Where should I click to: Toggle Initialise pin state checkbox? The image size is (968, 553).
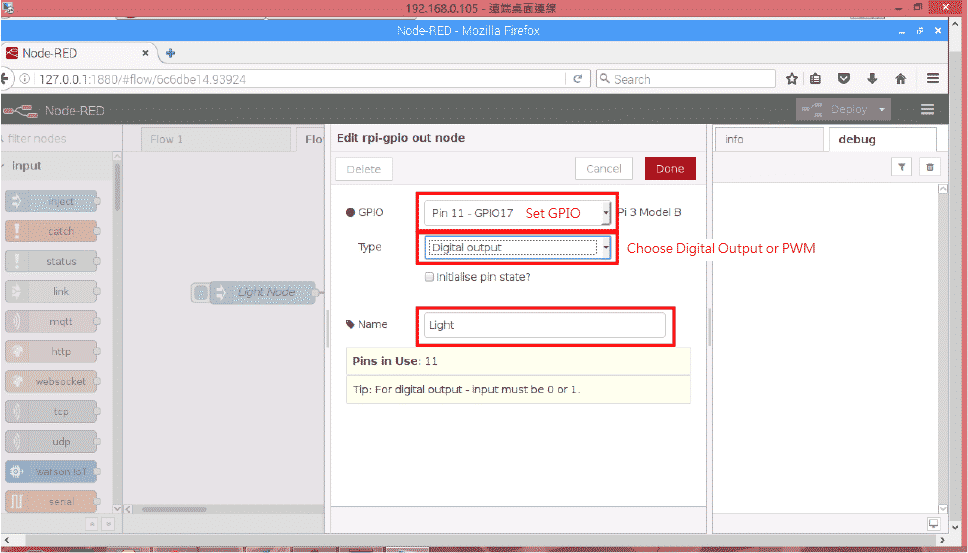(429, 277)
